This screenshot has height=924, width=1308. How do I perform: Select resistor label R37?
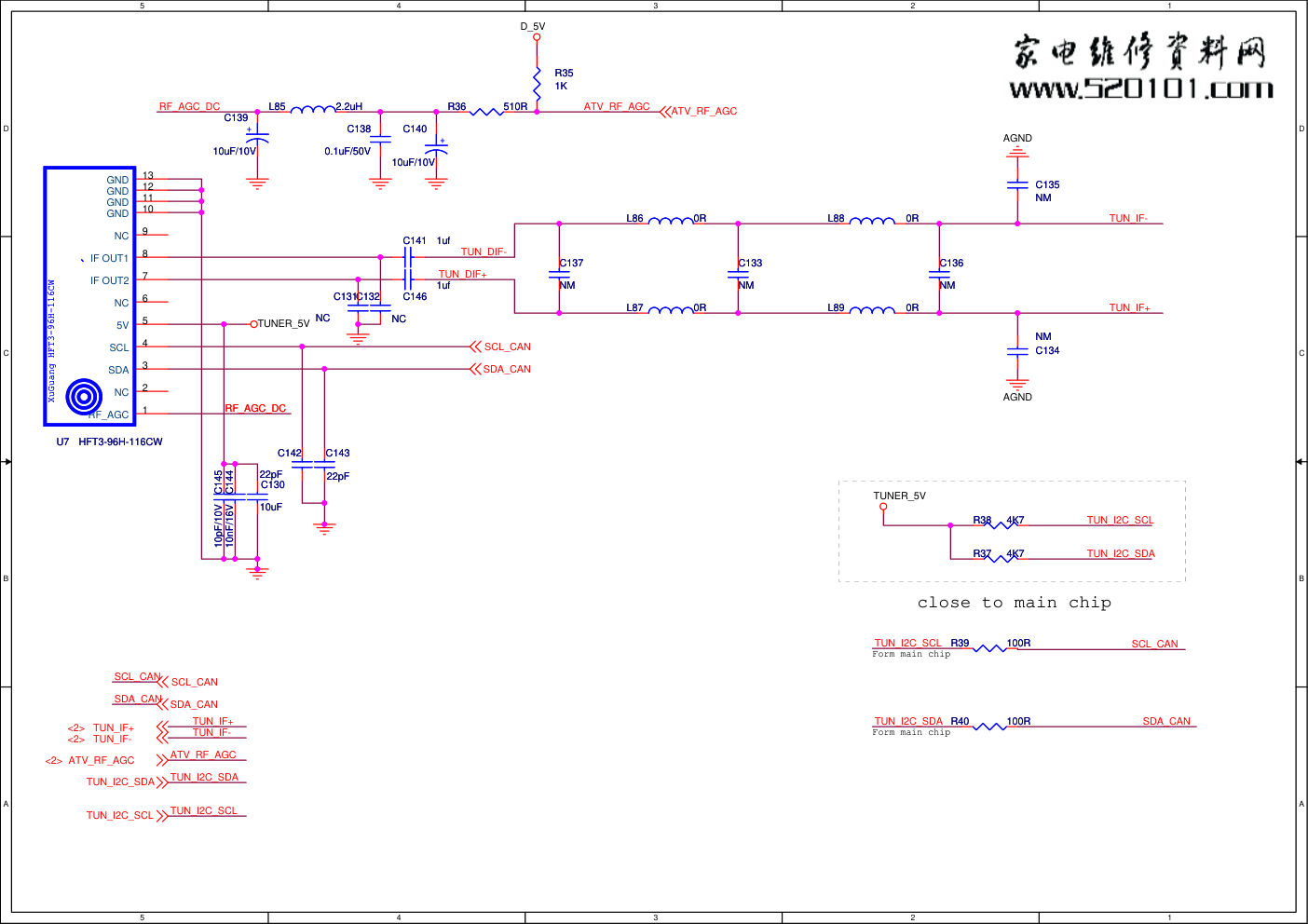pos(982,553)
